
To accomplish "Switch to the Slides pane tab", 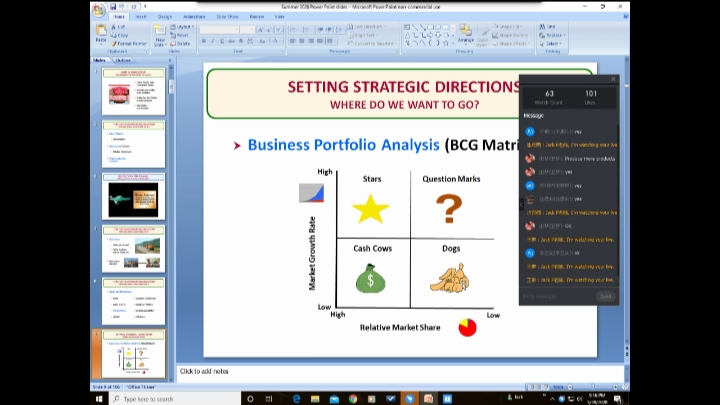I will pos(100,60).
